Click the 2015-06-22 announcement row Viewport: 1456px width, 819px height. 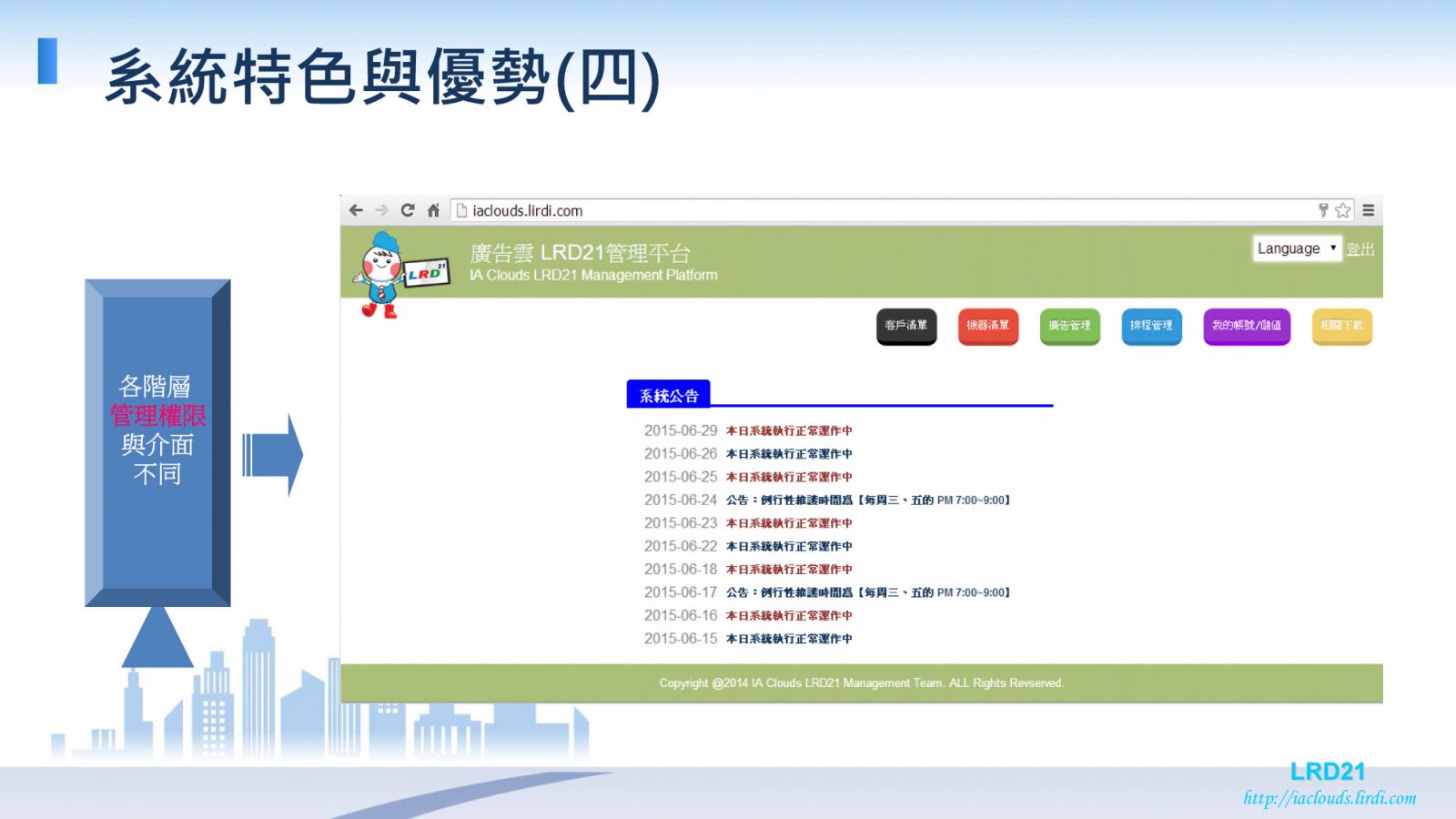coord(748,546)
